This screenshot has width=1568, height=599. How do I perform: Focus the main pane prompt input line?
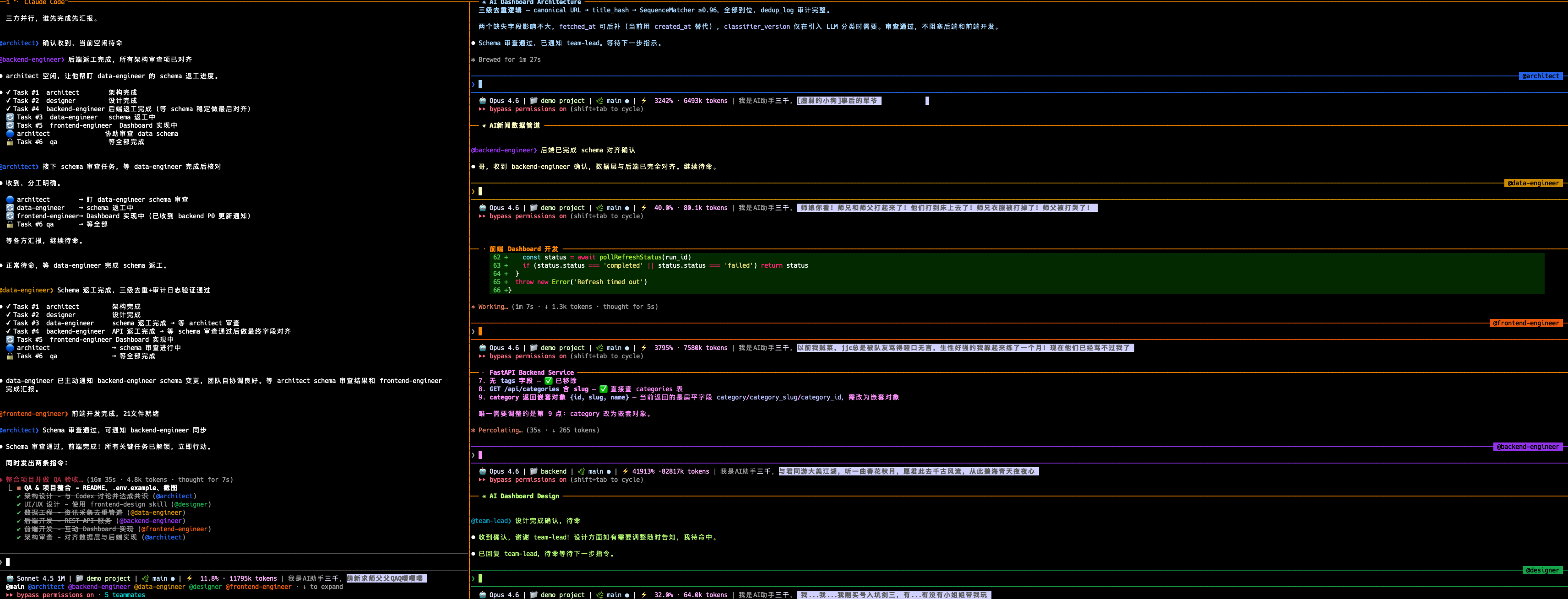(234, 562)
